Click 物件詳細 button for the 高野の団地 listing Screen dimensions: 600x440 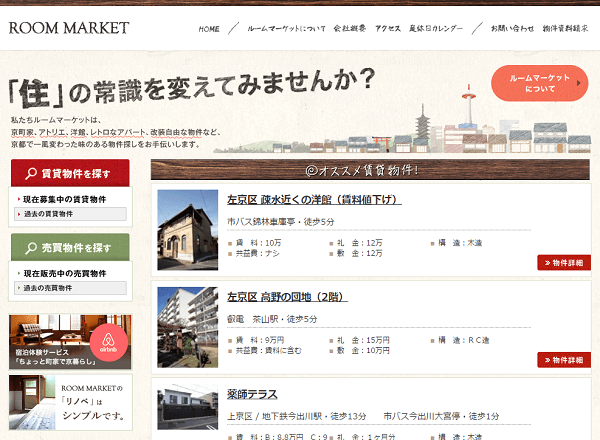pos(564,360)
